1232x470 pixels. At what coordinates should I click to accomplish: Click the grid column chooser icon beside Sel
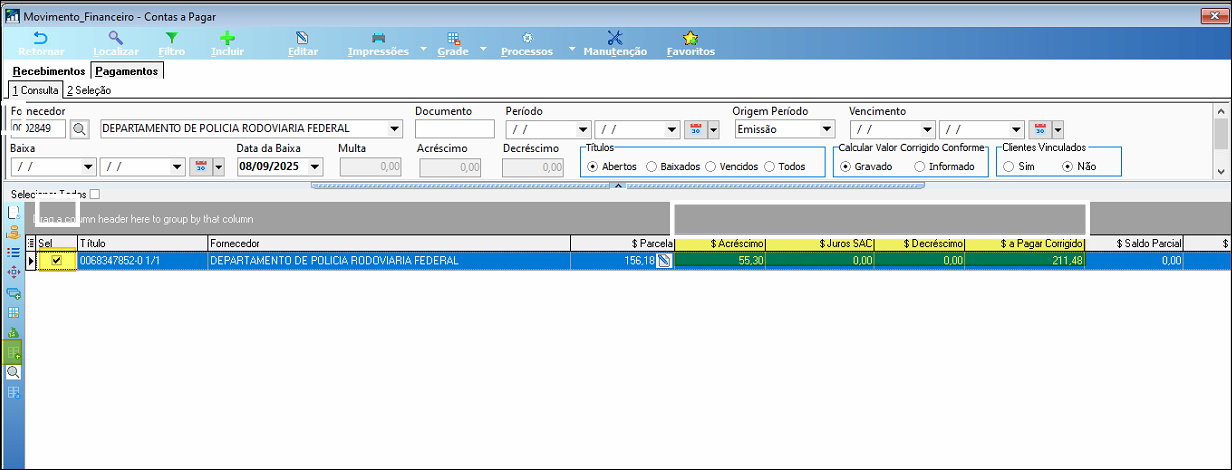tap(31, 243)
